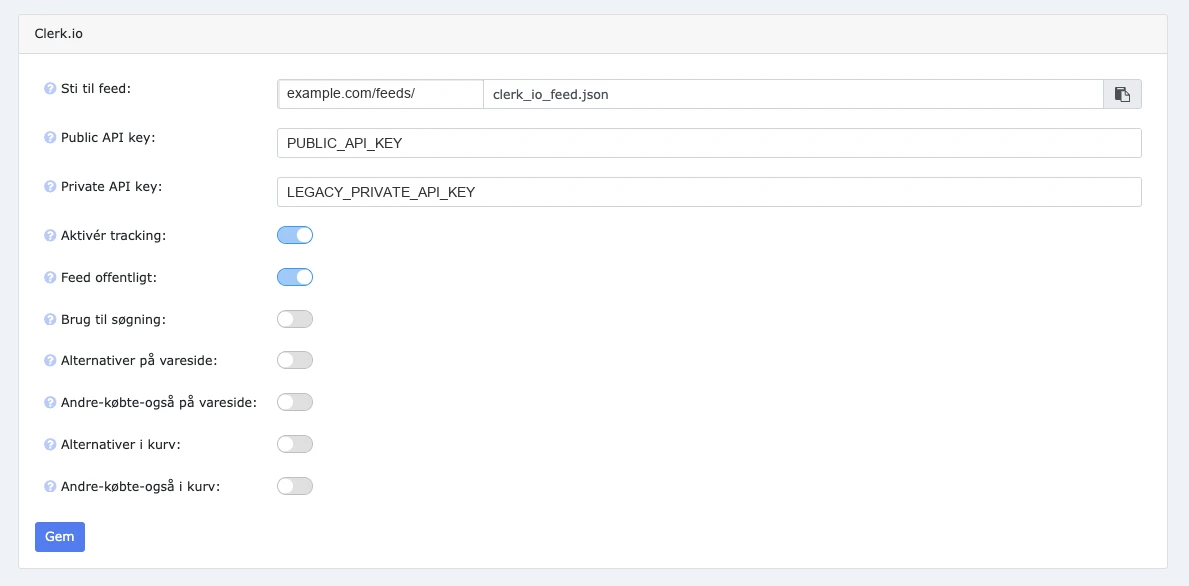Enable the Brug til søgning switch

click(295, 318)
